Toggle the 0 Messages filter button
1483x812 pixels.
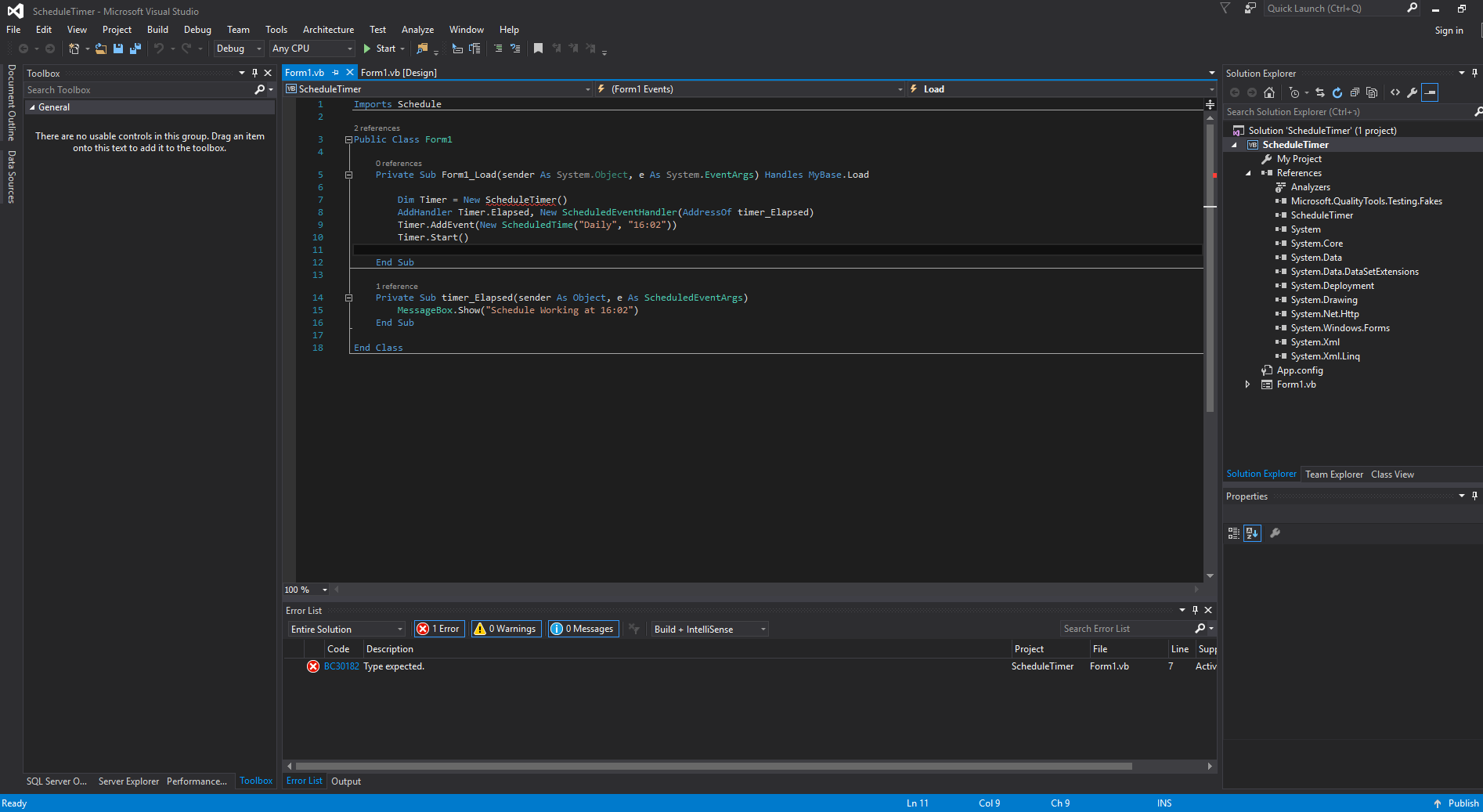(x=583, y=629)
